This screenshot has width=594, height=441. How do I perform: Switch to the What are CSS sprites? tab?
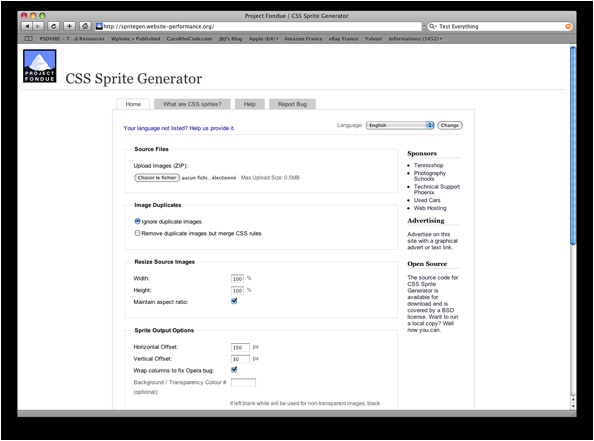point(192,104)
